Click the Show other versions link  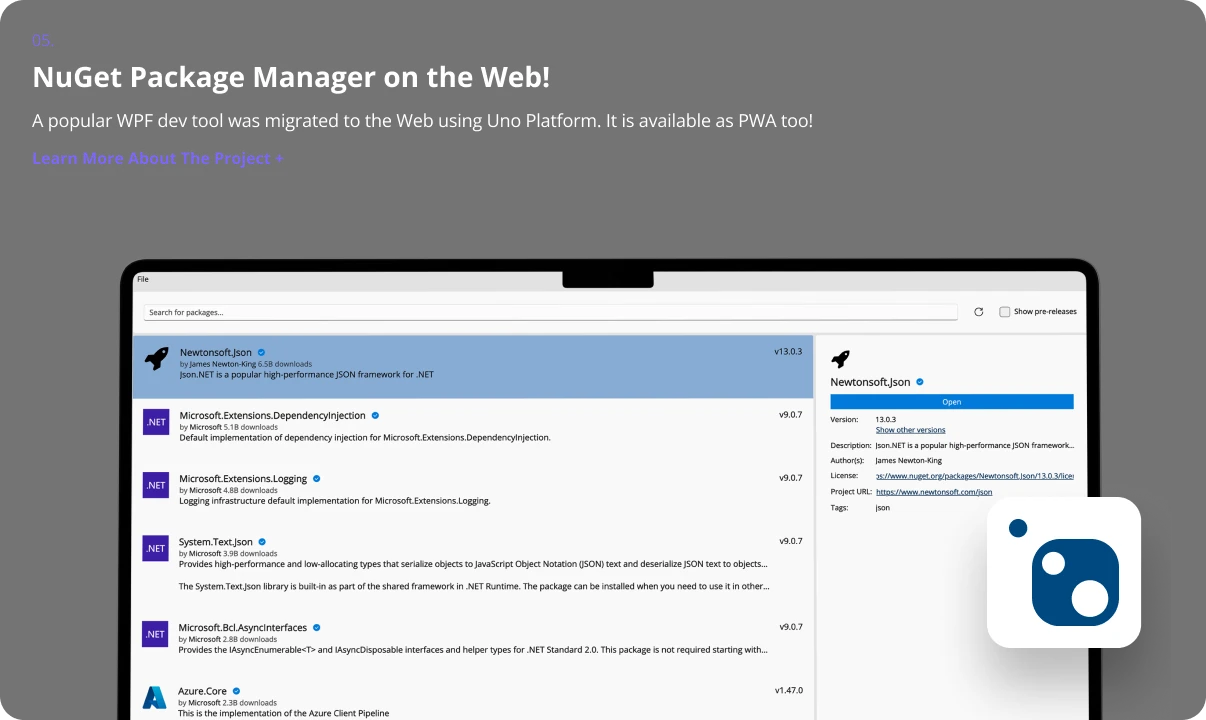(910, 430)
